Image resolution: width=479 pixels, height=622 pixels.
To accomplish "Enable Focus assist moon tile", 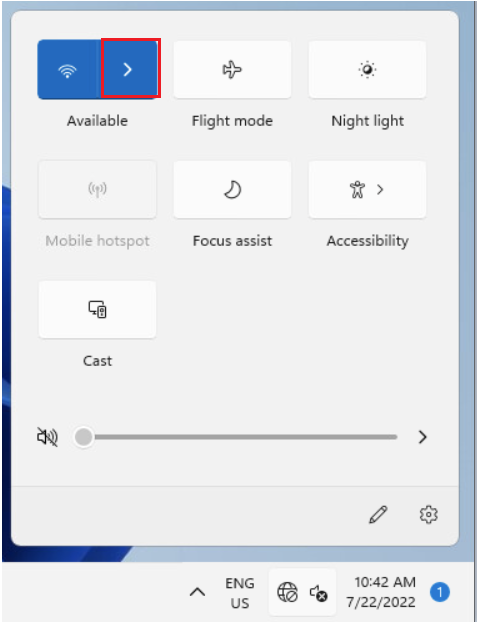I will click(232, 190).
